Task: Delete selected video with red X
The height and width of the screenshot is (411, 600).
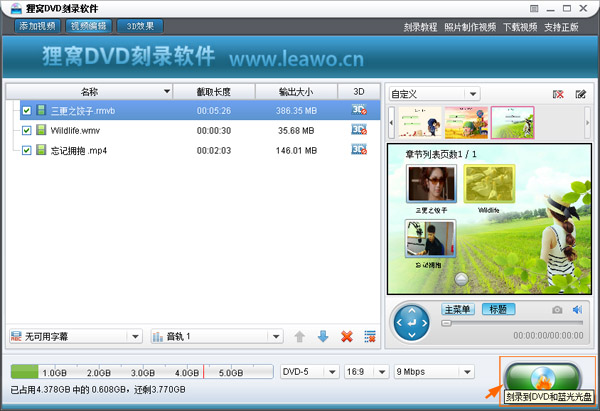Action: pyautogui.click(x=347, y=337)
